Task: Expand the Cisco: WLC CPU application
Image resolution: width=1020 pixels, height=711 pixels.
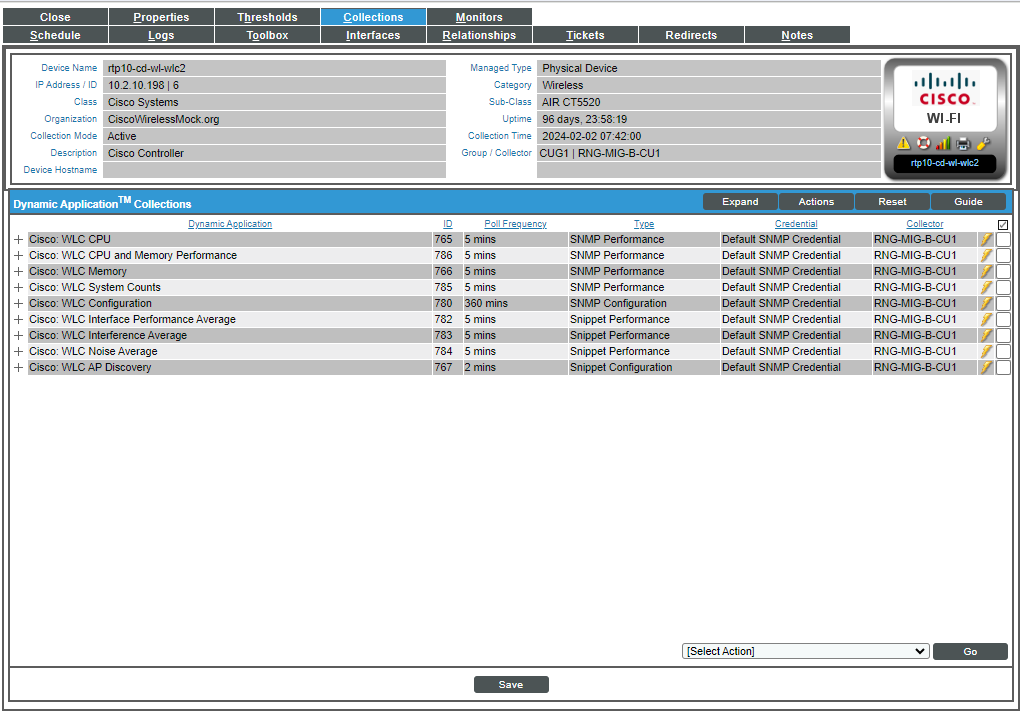Action: (x=17, y=239)
